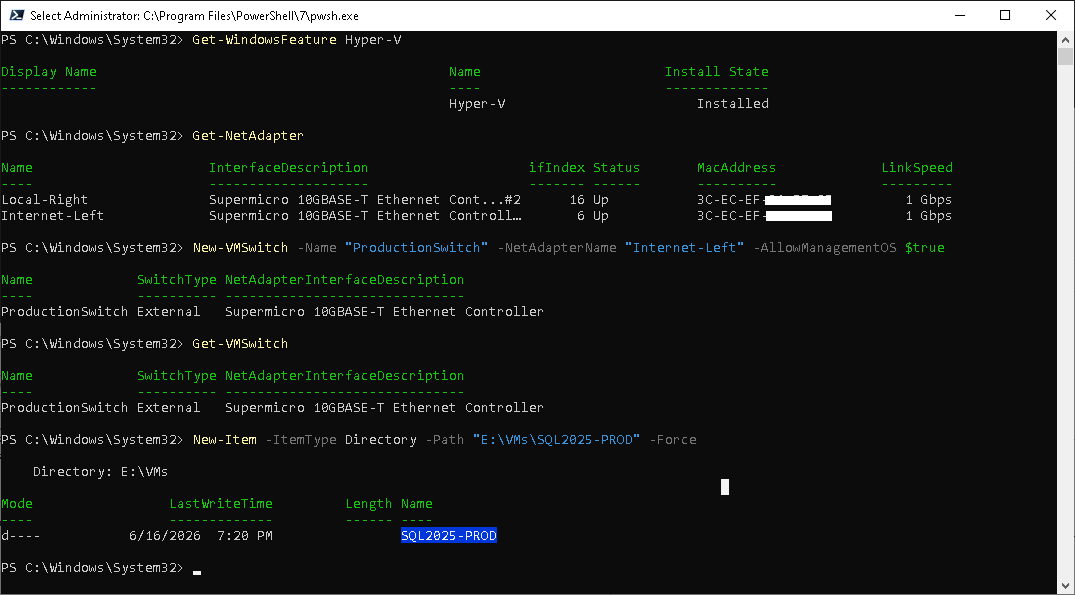The image size is (1075, 595).
Task: Click the Mode column header
Action: [16, 503]
